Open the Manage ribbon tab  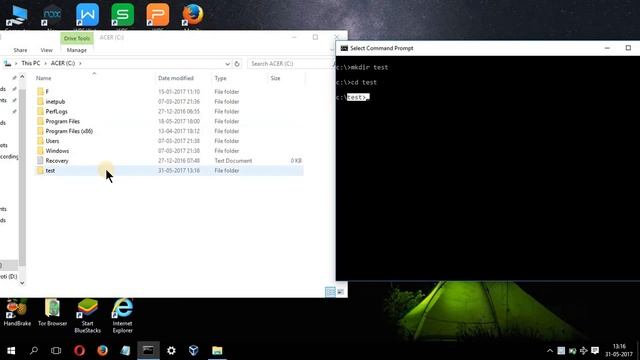[77, 50]
